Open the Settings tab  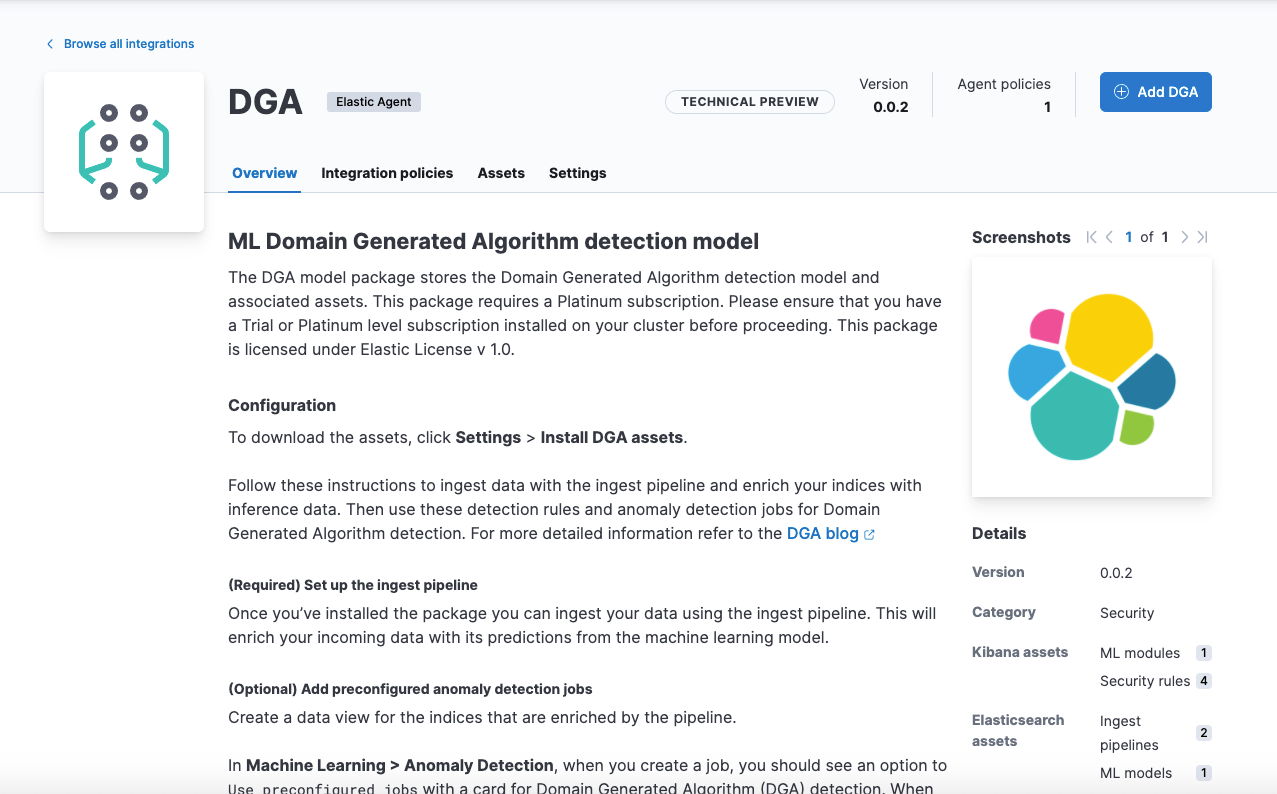(x=577, y=173)
